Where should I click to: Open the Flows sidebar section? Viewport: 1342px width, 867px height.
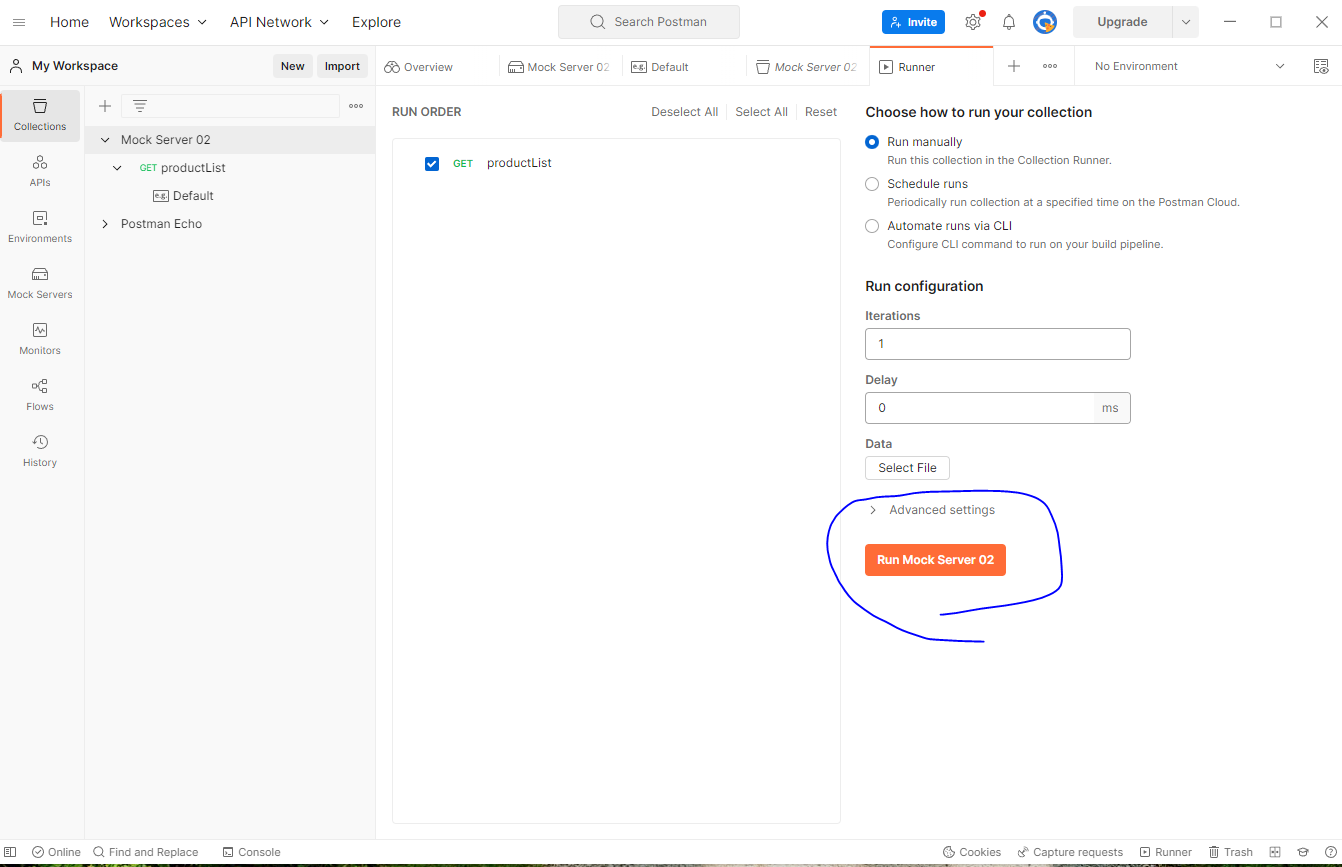tap(40, 395)
